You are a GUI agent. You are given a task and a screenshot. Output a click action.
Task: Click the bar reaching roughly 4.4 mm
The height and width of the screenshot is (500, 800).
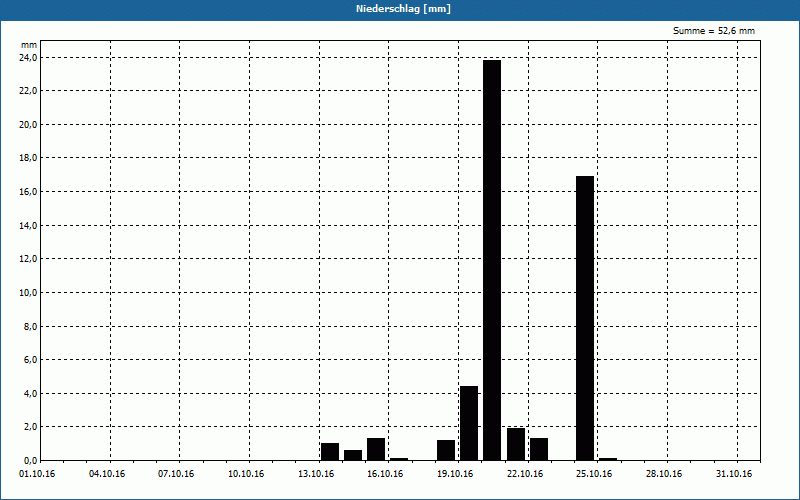469,423
